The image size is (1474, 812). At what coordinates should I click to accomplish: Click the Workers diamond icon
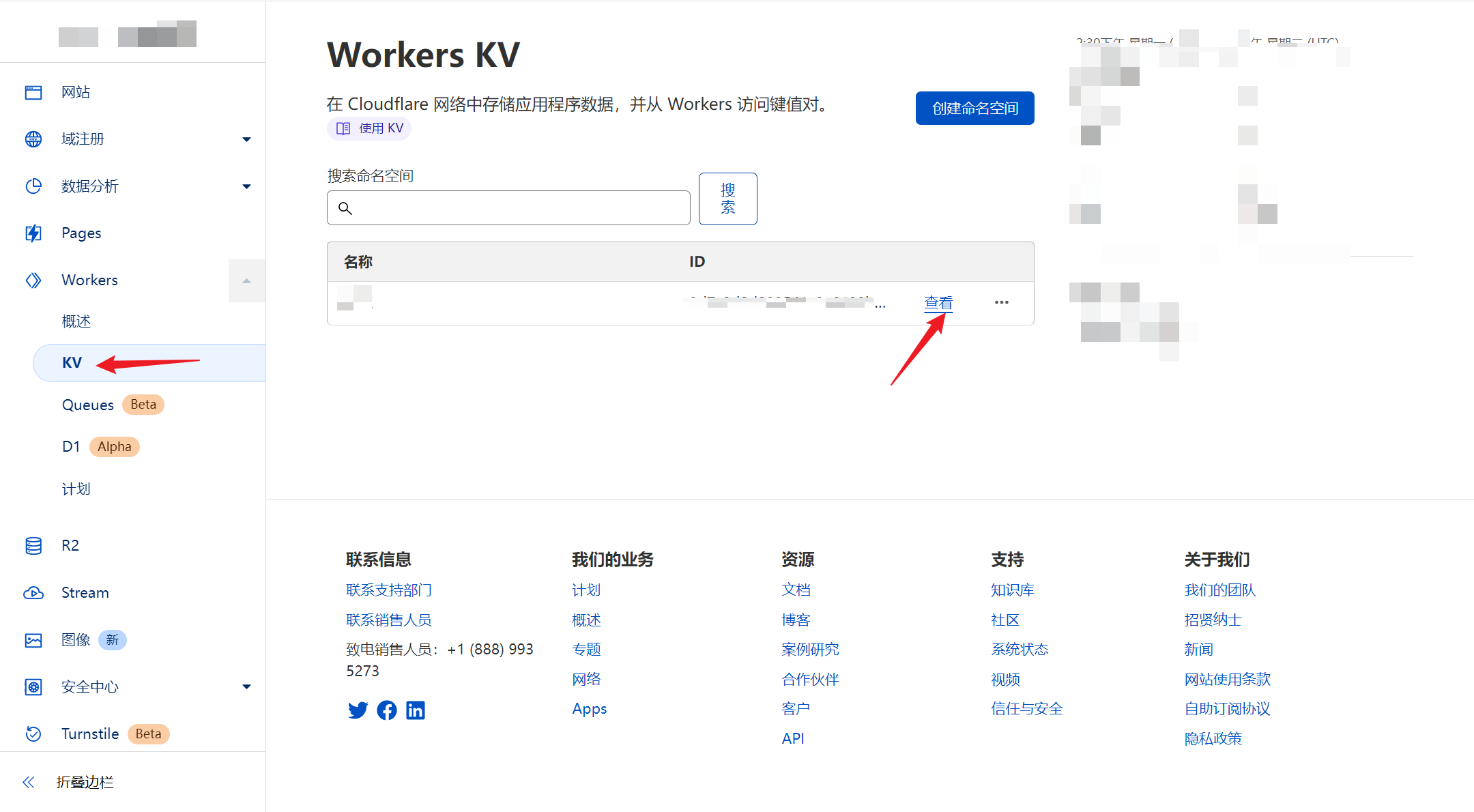point(33,280)
